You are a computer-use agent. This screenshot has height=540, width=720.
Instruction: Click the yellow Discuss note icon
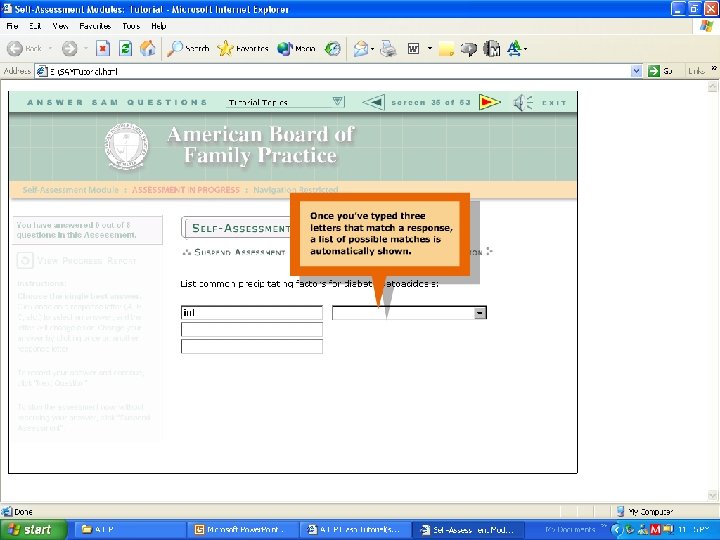click(x=446, y=49)
